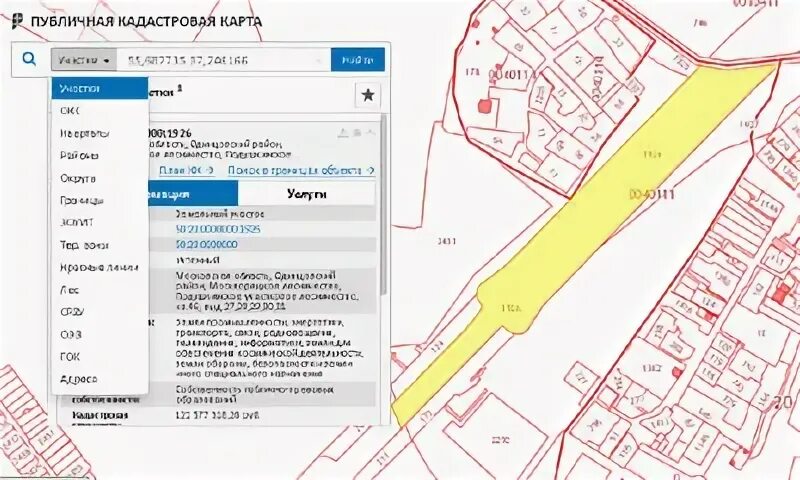Click the blue Найти button
This screenshot has width=800, height=480.
[358, 60]
